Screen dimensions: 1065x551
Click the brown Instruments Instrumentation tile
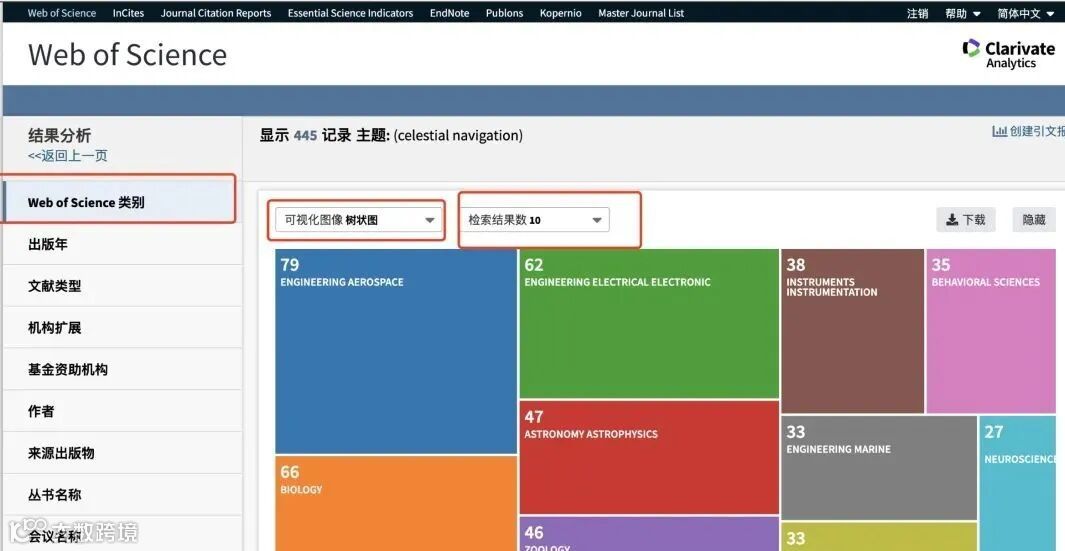852,331
